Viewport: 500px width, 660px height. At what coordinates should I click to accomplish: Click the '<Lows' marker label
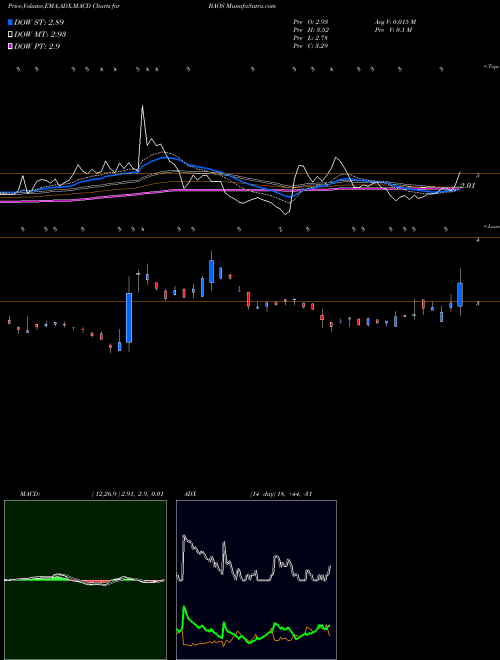pyautogui.click(x=492, y=226)
